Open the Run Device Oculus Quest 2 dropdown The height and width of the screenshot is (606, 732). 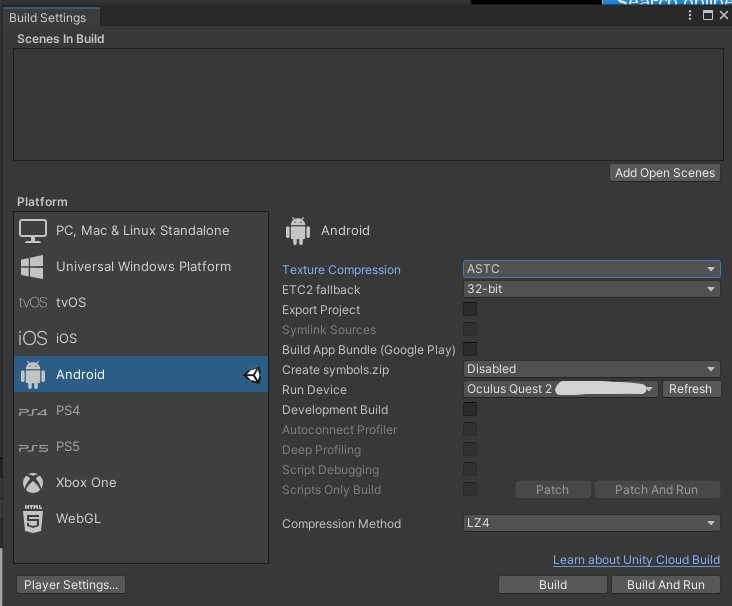point(560,389)
